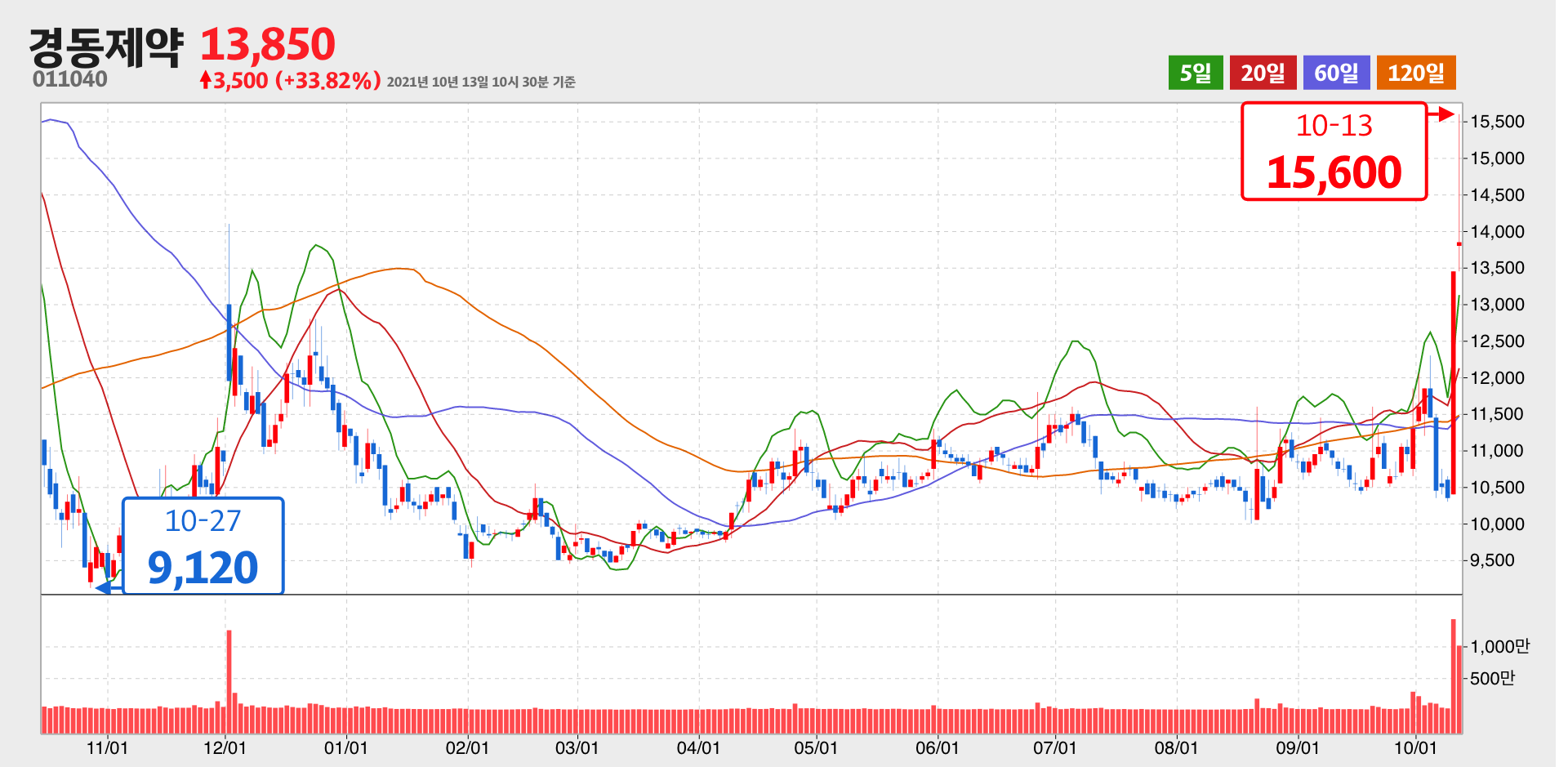Image resolution: width=1568 pixels, height=767 pixels.
Task: Click the 11/01 date axis label
Action: tap(107, 748)
